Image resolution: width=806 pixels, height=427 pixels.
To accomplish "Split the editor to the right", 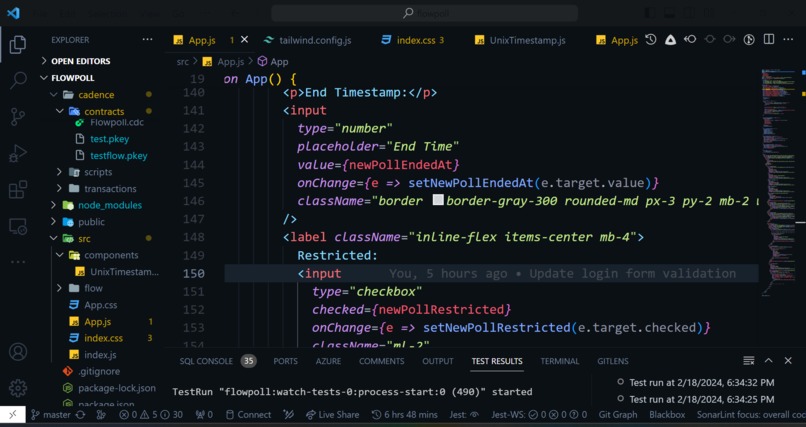I will 769,40.
